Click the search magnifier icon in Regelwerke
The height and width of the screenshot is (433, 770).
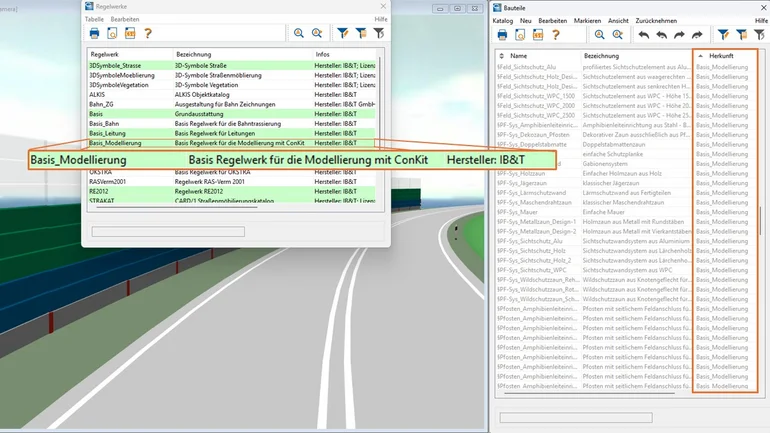299,33
